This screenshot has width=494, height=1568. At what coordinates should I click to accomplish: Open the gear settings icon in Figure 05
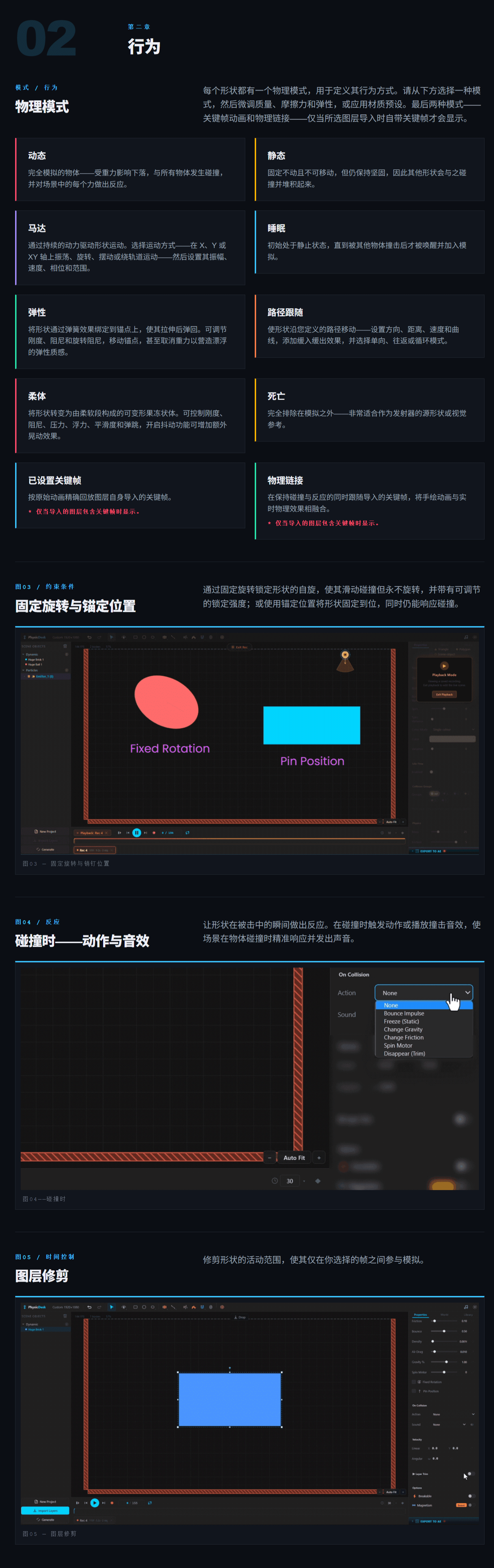[x=475, y=1307]
